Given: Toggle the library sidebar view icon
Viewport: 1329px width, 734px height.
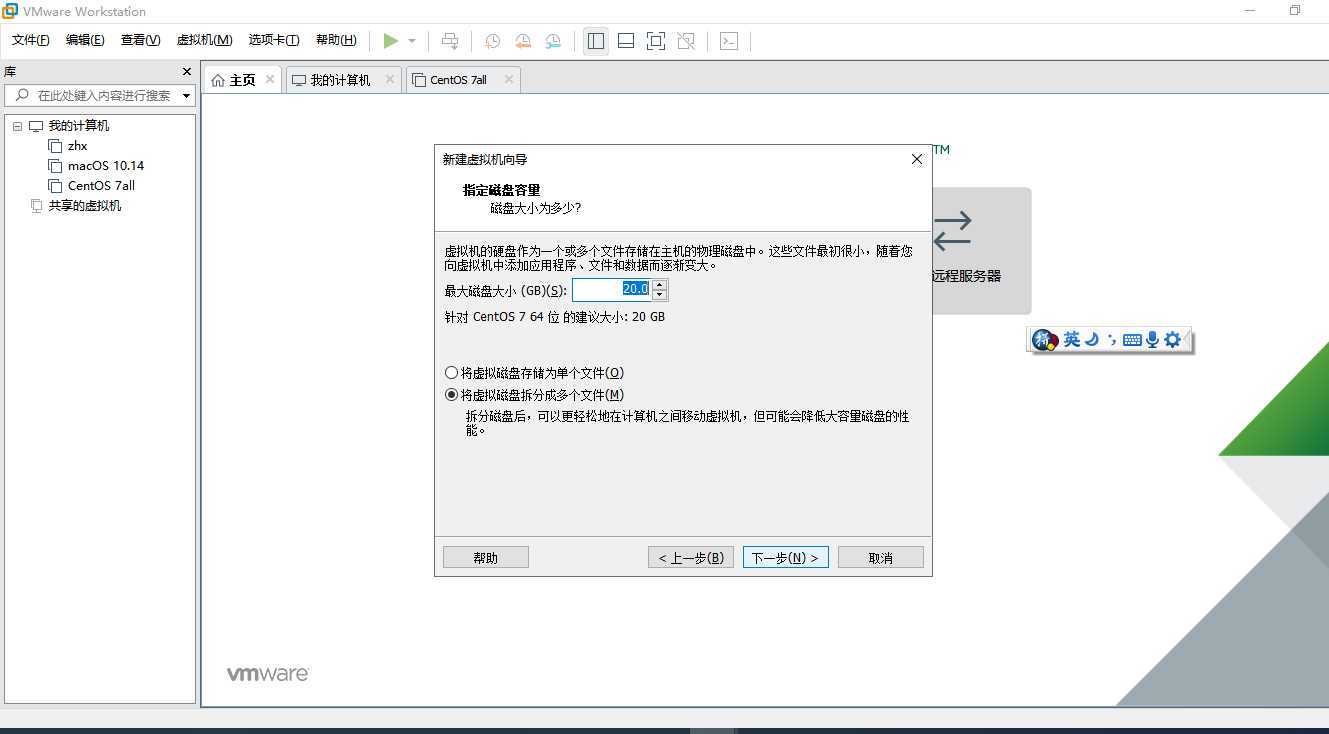Looking at the screenshot, I should point(596,41).
